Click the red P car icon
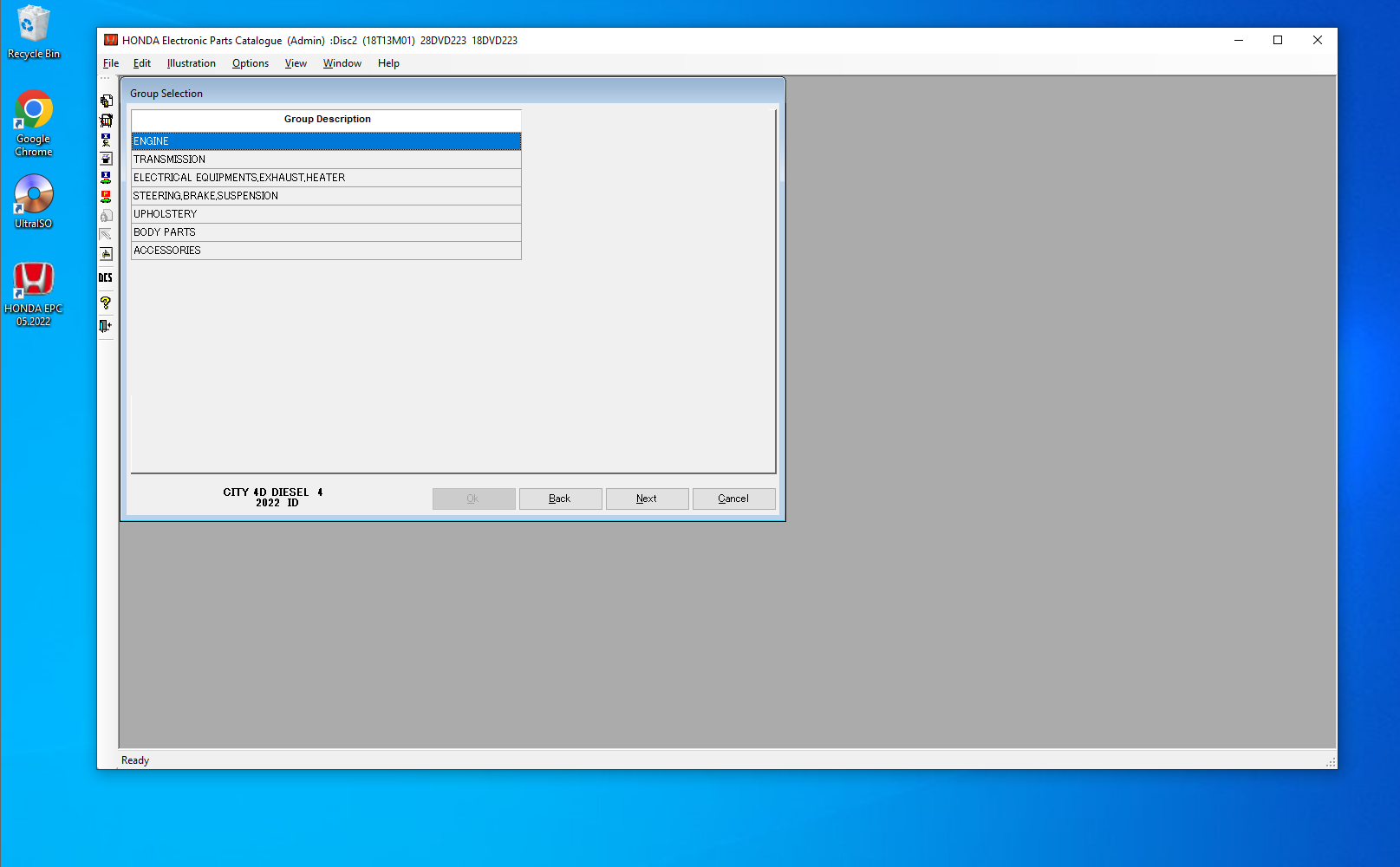This screenshot has width=1400, height=867. tap(106, 197)
